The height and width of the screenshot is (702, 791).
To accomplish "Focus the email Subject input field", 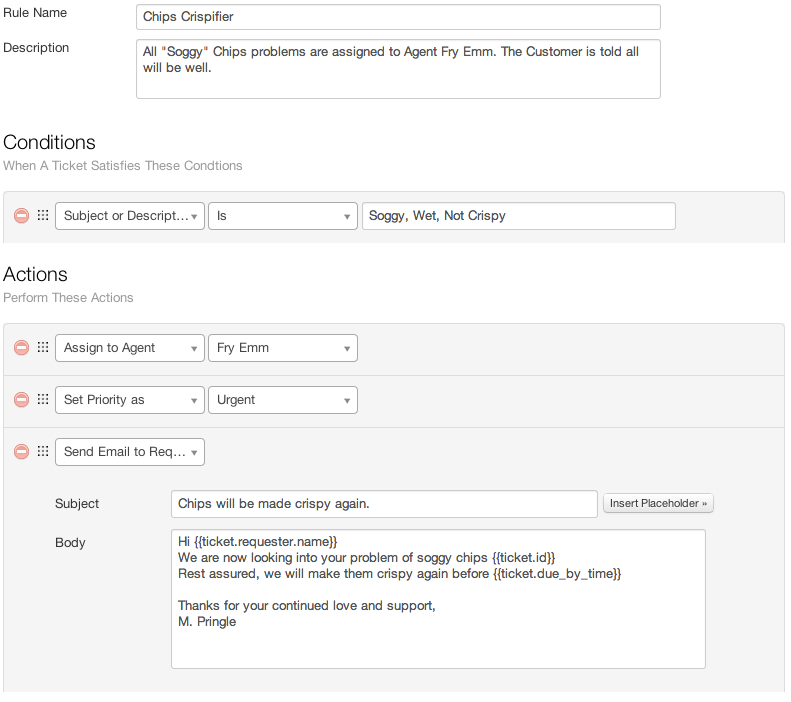I will [x=384, y=504].
